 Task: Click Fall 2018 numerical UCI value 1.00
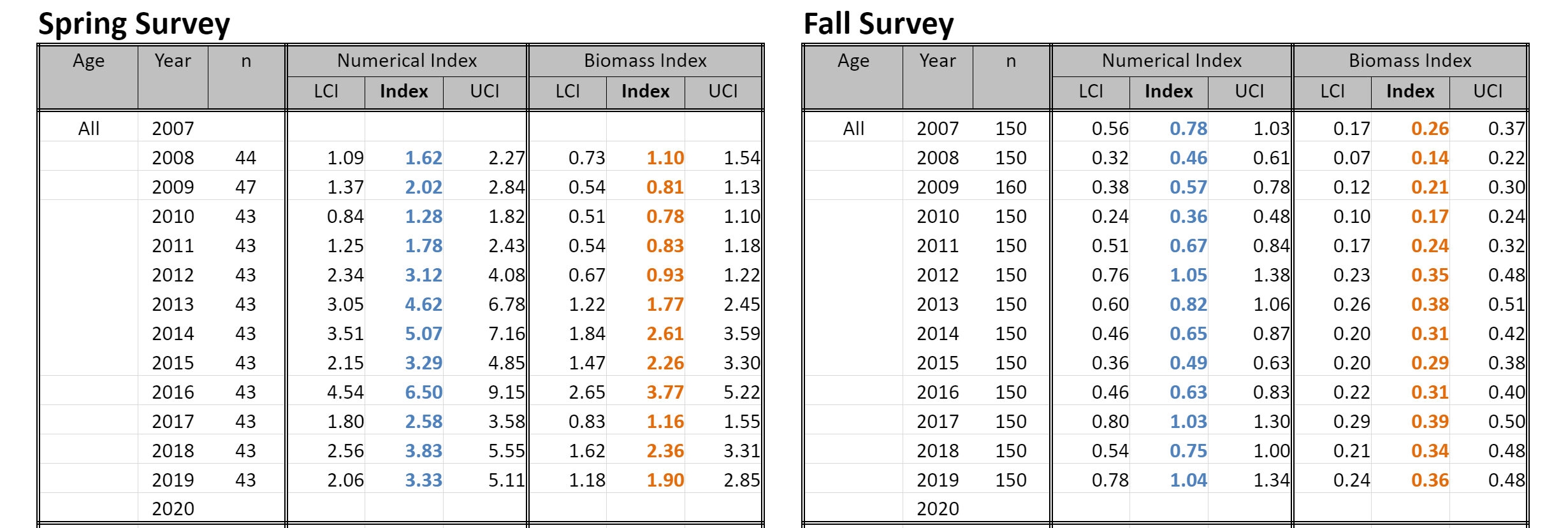click(1271, 451)
